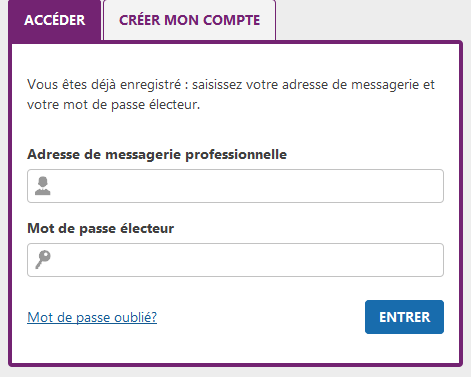The height and width of the screenshot is (377, 471).
Task: Switch to the ACCÉDER tab
Action: [55, 20]
